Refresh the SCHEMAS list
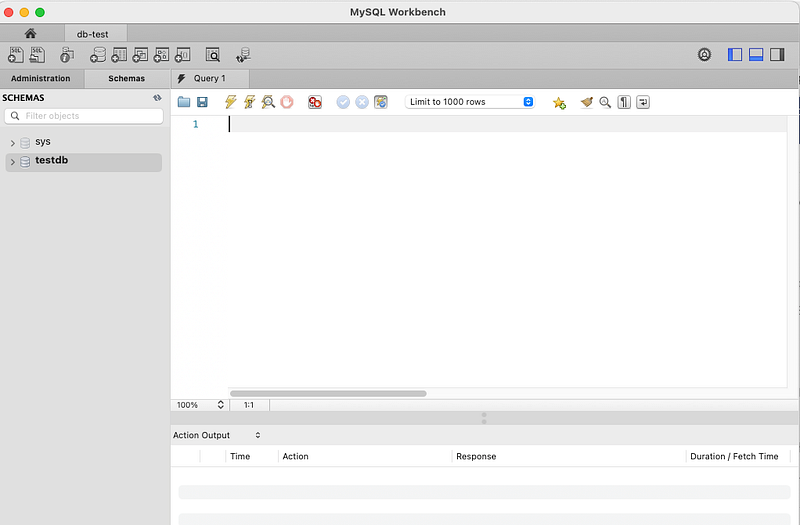 point(157,97)
